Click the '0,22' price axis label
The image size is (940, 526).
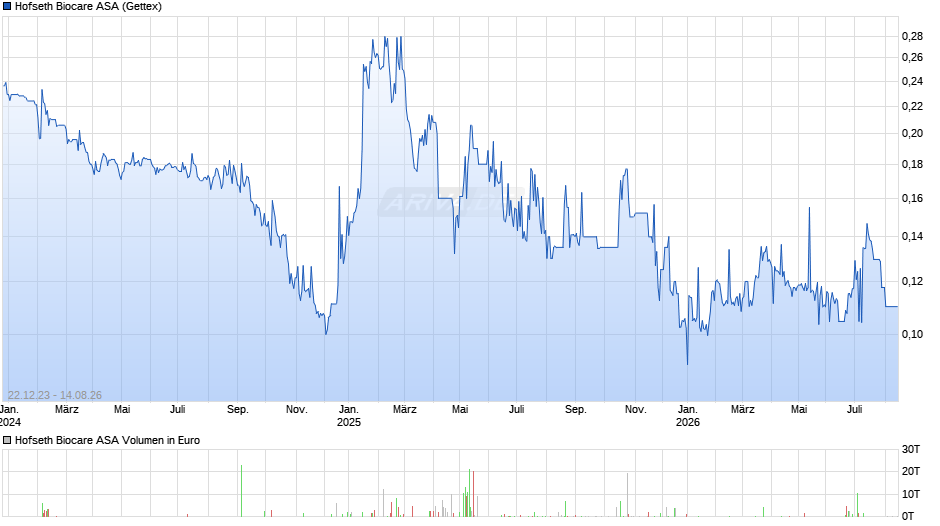[x=912, y=107]
